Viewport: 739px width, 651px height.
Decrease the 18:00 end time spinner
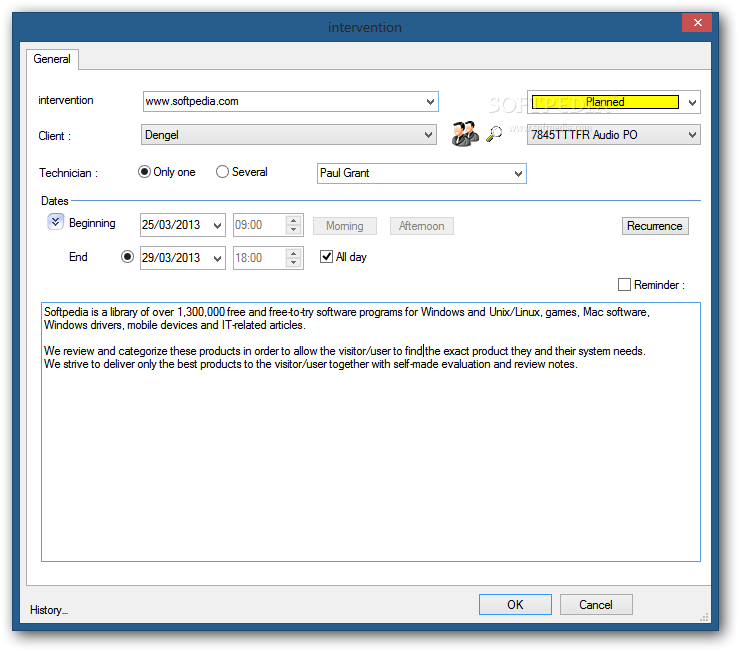294,263
